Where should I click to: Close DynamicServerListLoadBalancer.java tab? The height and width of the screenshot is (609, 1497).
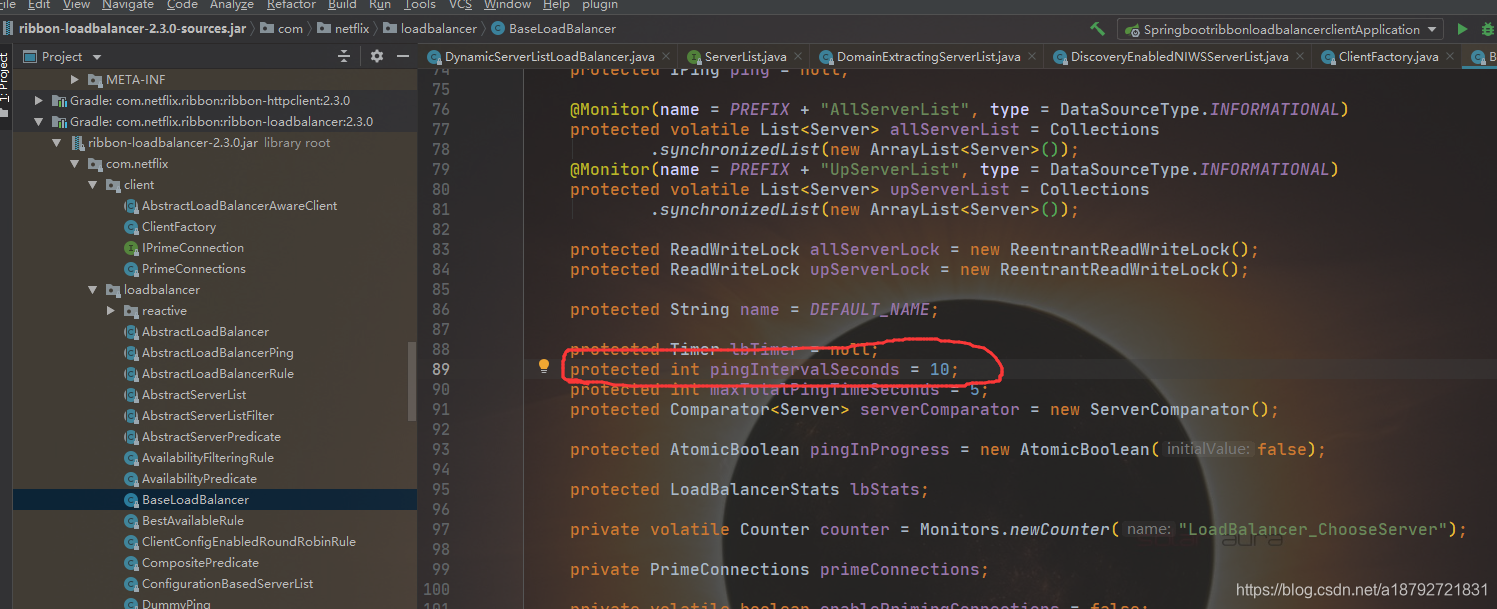[x=664, y=57]
